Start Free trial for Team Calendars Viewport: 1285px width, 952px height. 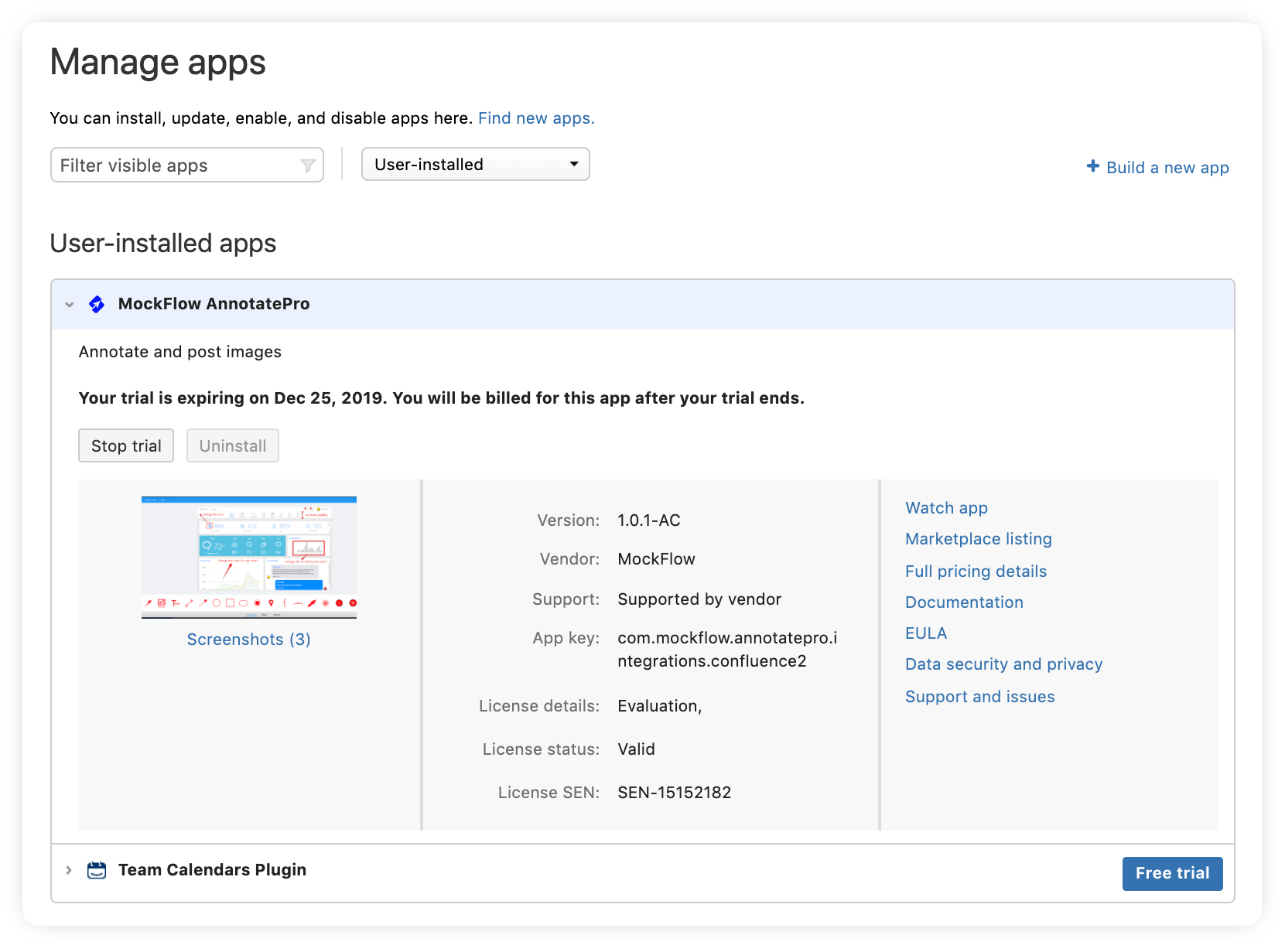[1172, 873]
